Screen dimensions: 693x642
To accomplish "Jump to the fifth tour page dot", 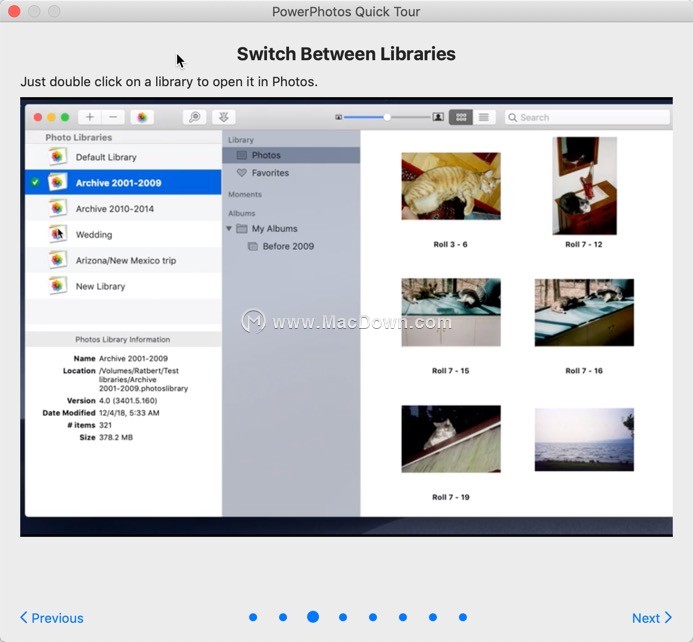I will (x=373, y=617).
